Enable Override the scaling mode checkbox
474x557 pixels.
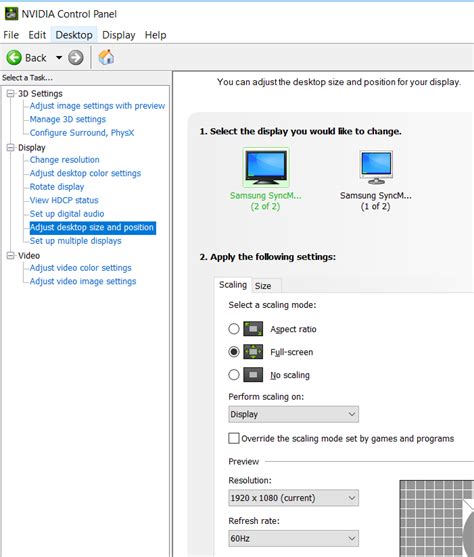pyautogui.click(x=234, y=438)
